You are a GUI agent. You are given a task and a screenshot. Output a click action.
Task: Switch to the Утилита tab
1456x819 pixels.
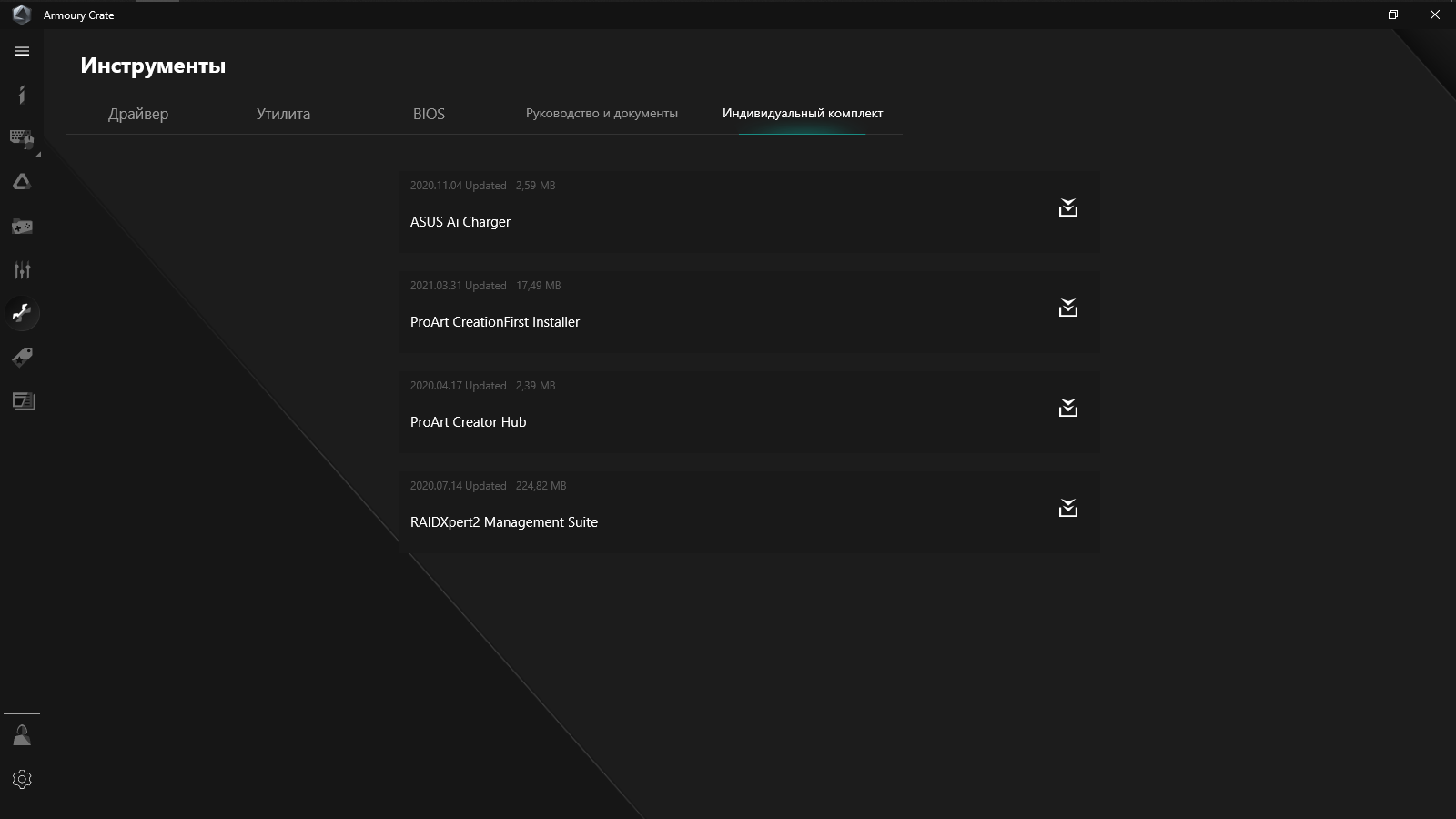click(x=283, y=114)
